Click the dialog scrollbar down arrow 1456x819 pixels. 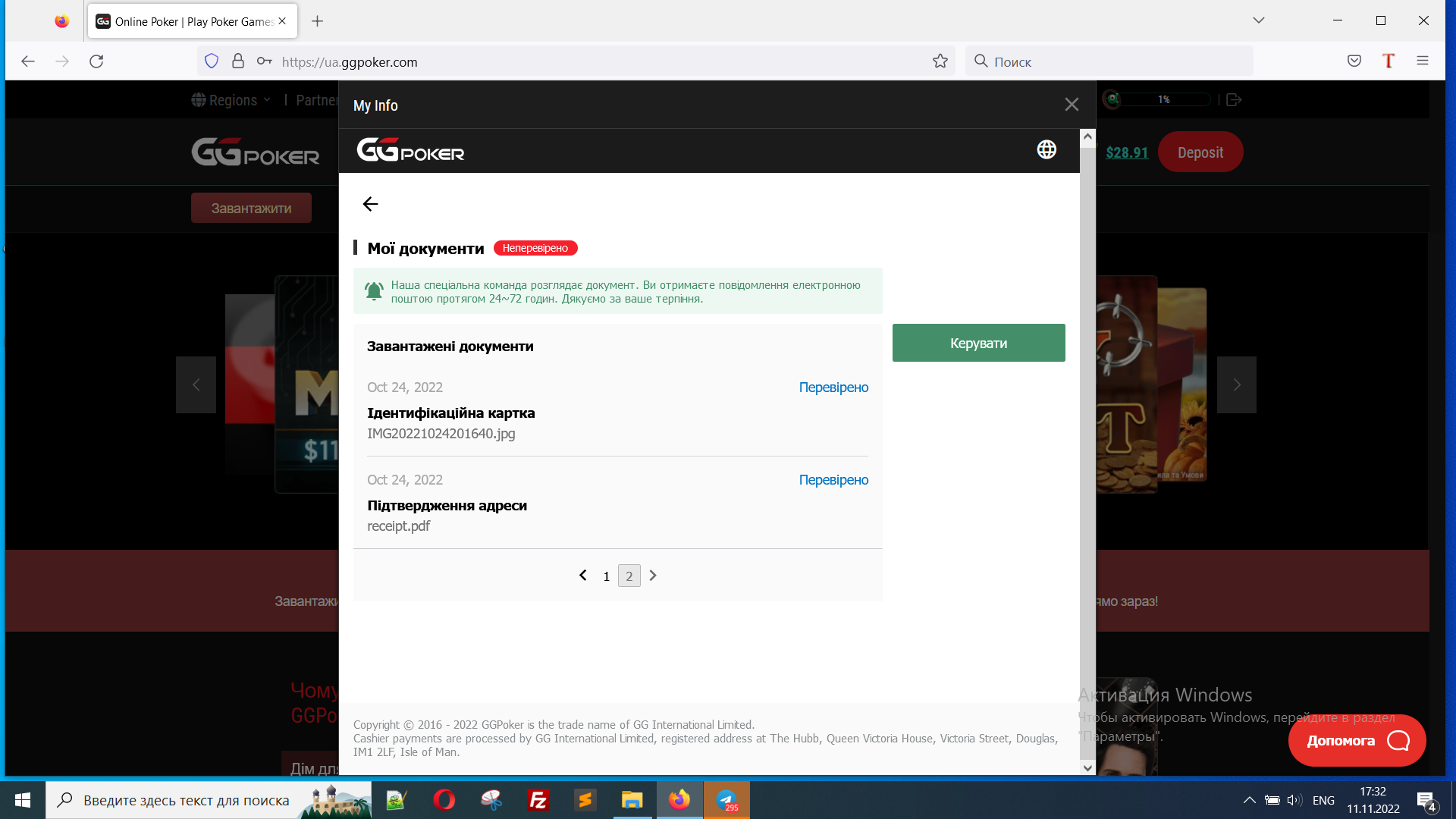pyautogui.click(x=1087, y=767)
